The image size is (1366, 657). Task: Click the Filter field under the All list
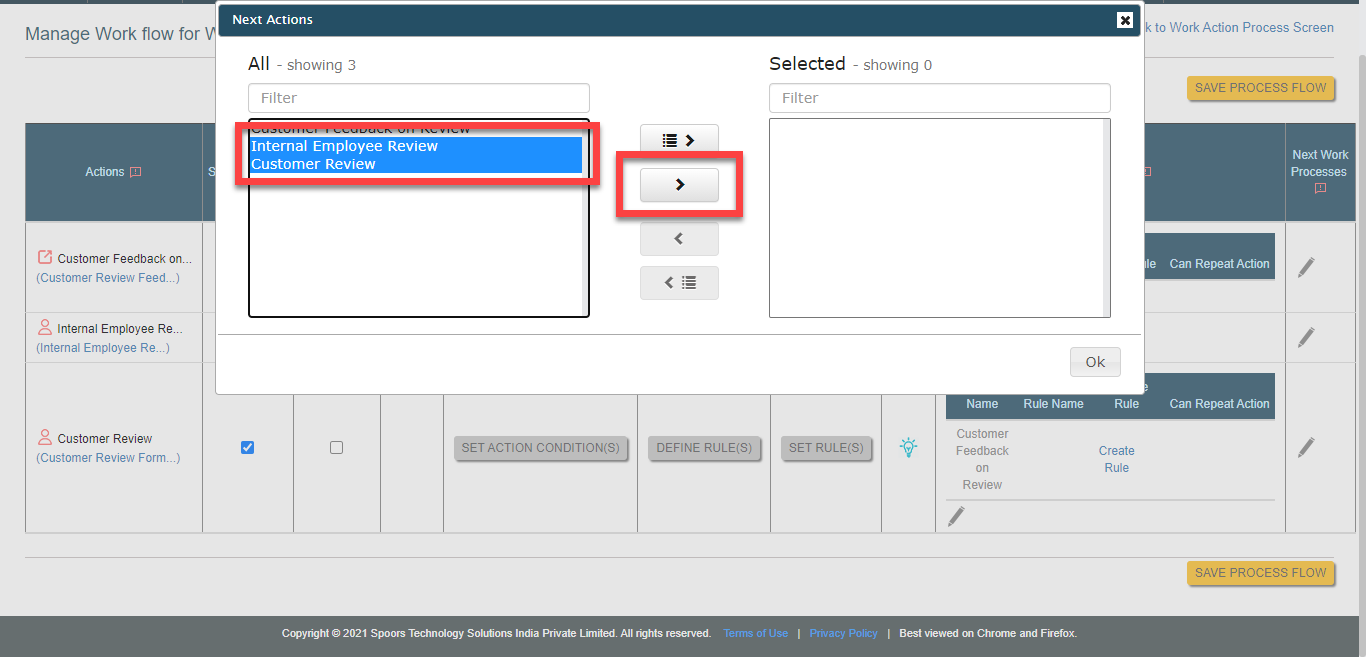click(x=418, y=97)
